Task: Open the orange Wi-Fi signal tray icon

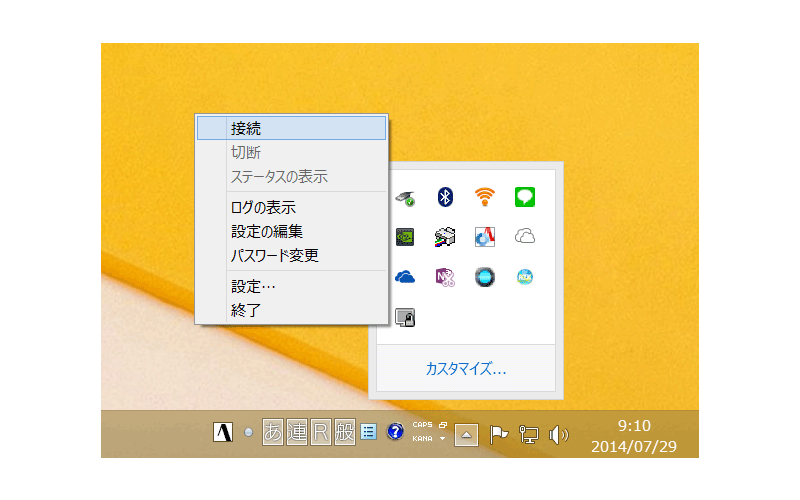Action: (485, 197)
